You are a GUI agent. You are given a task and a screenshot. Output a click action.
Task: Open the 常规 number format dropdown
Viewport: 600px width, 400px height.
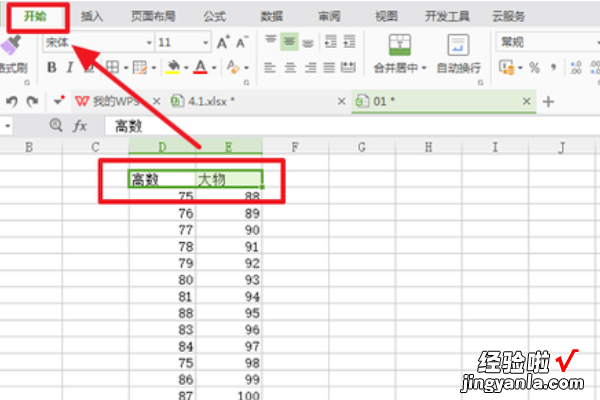pos(547,42)
